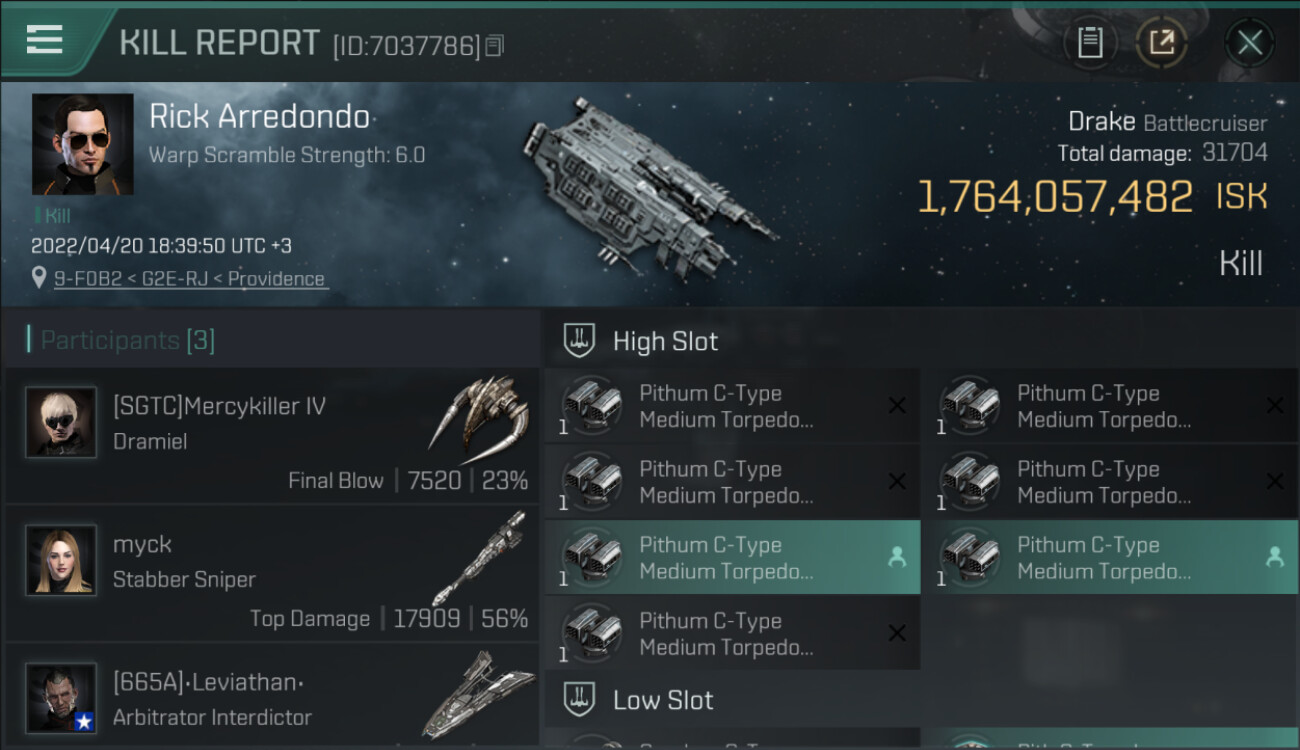This screenshot has width=1300, height=750.
Task: Share the kill report externally
Action: pyautogui.click(x=1161, y=43)
